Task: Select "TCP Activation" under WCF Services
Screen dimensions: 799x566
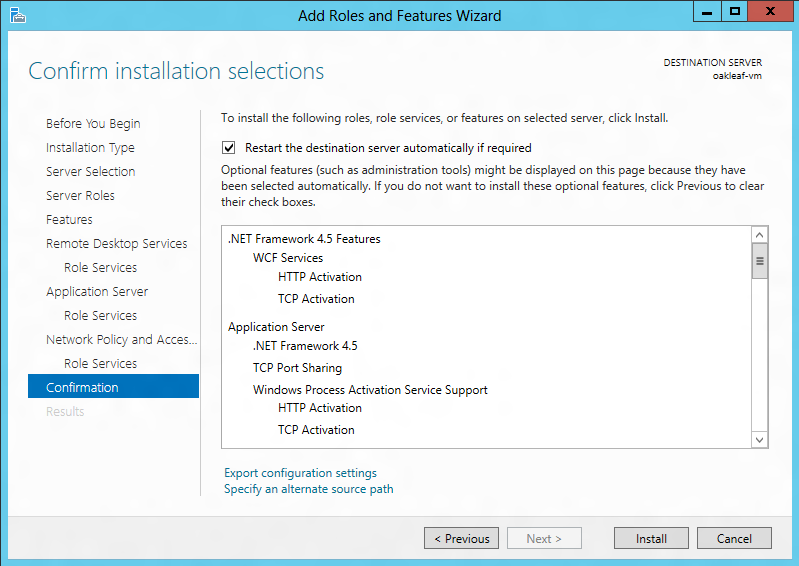Action: [x=316, y=299]
